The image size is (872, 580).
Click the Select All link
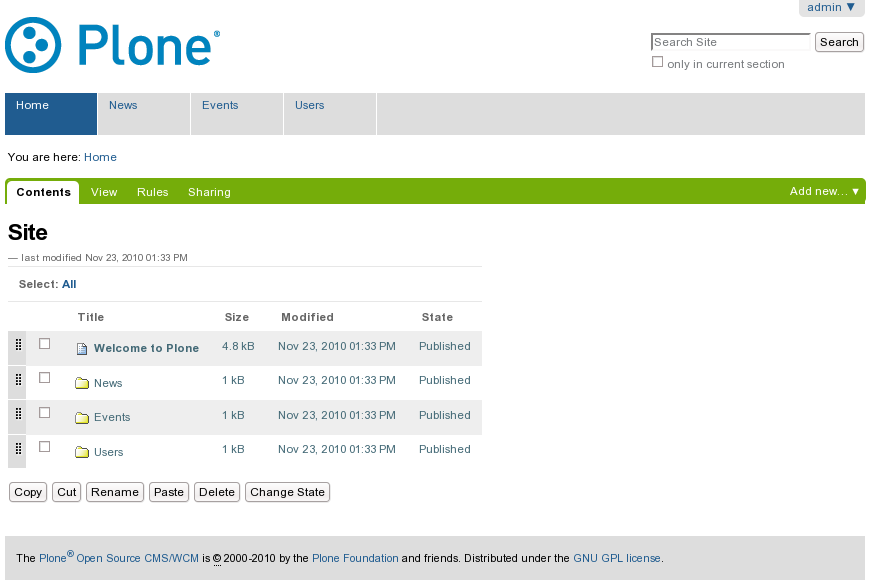point(69,284)
